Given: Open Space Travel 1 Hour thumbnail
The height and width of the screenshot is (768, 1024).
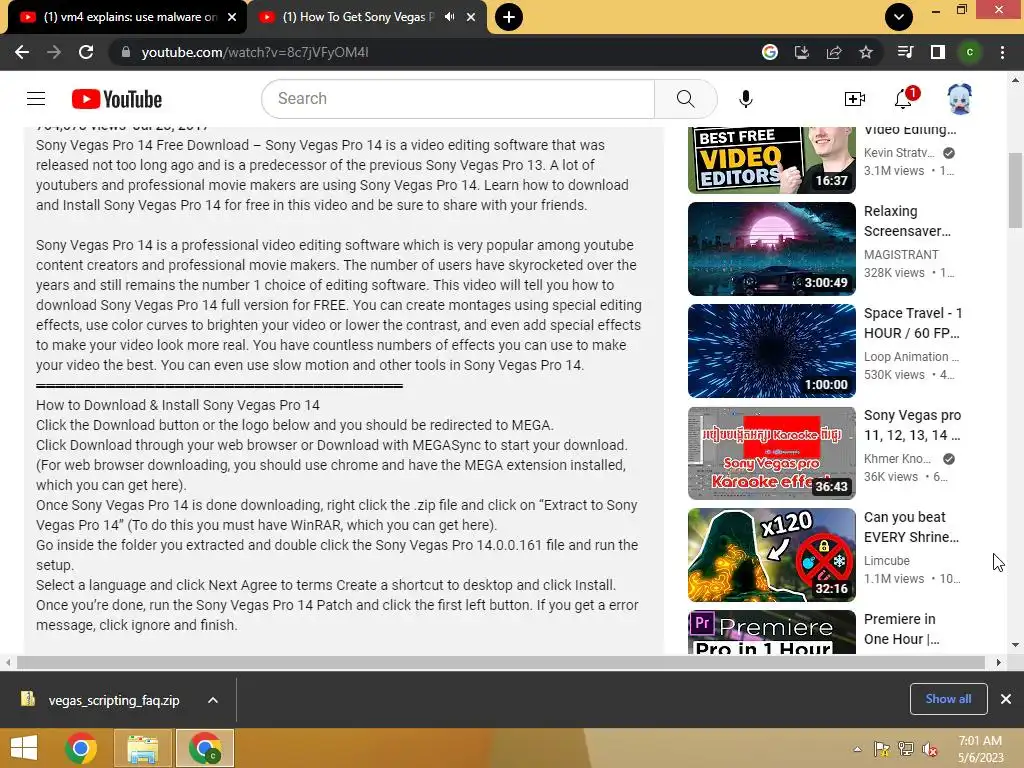Looking at the screenshot, I should (x=771, y=351).
